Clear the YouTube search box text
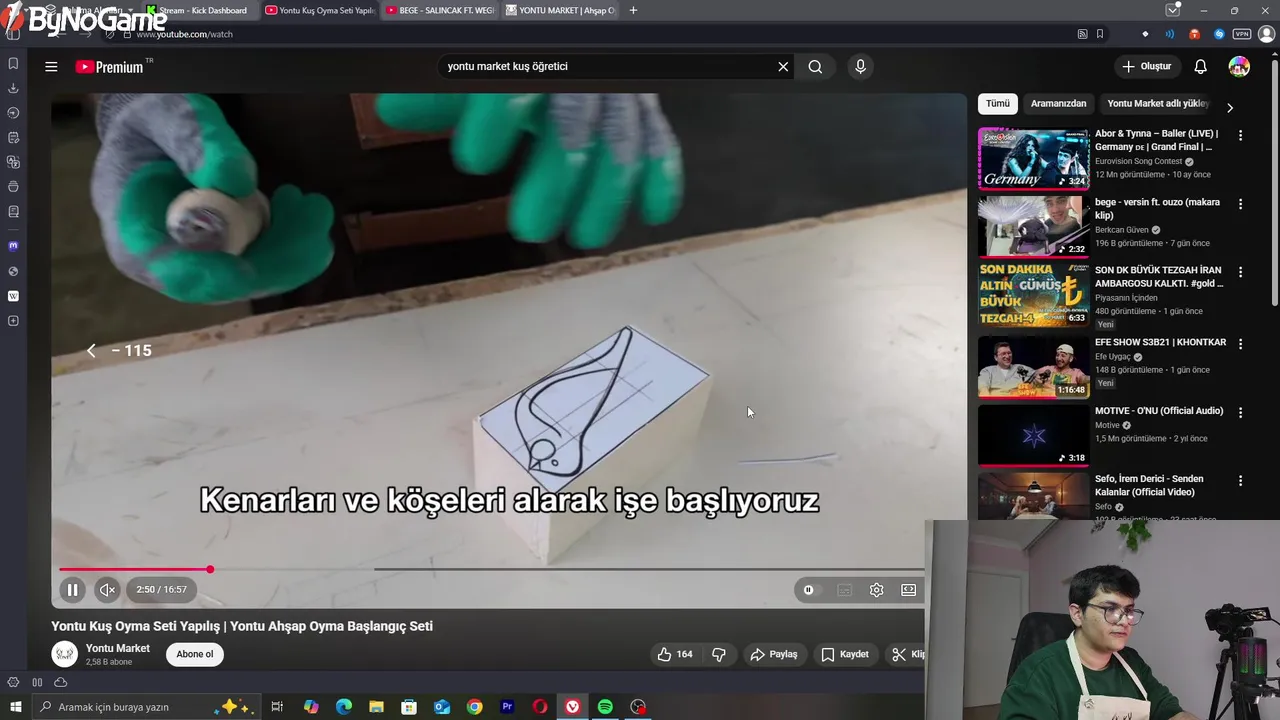The image size is (1280, 720). (783, 67)
